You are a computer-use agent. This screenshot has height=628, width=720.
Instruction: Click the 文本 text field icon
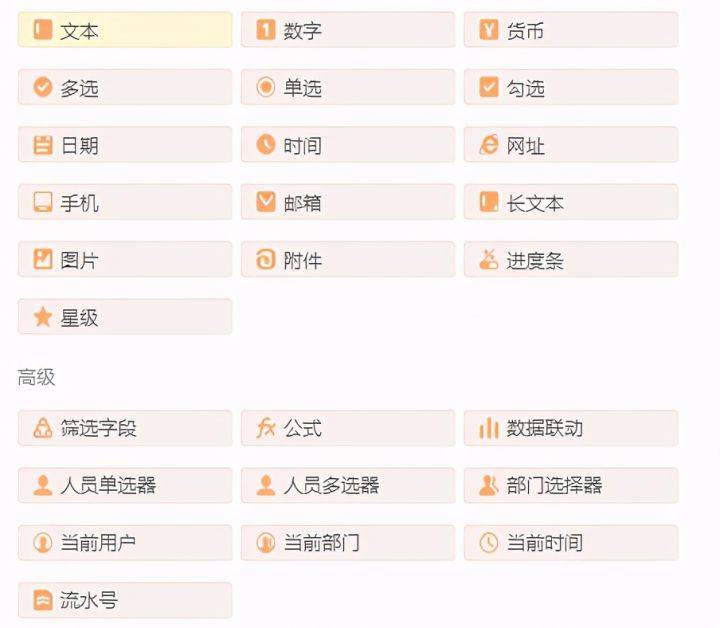point(42,30)
